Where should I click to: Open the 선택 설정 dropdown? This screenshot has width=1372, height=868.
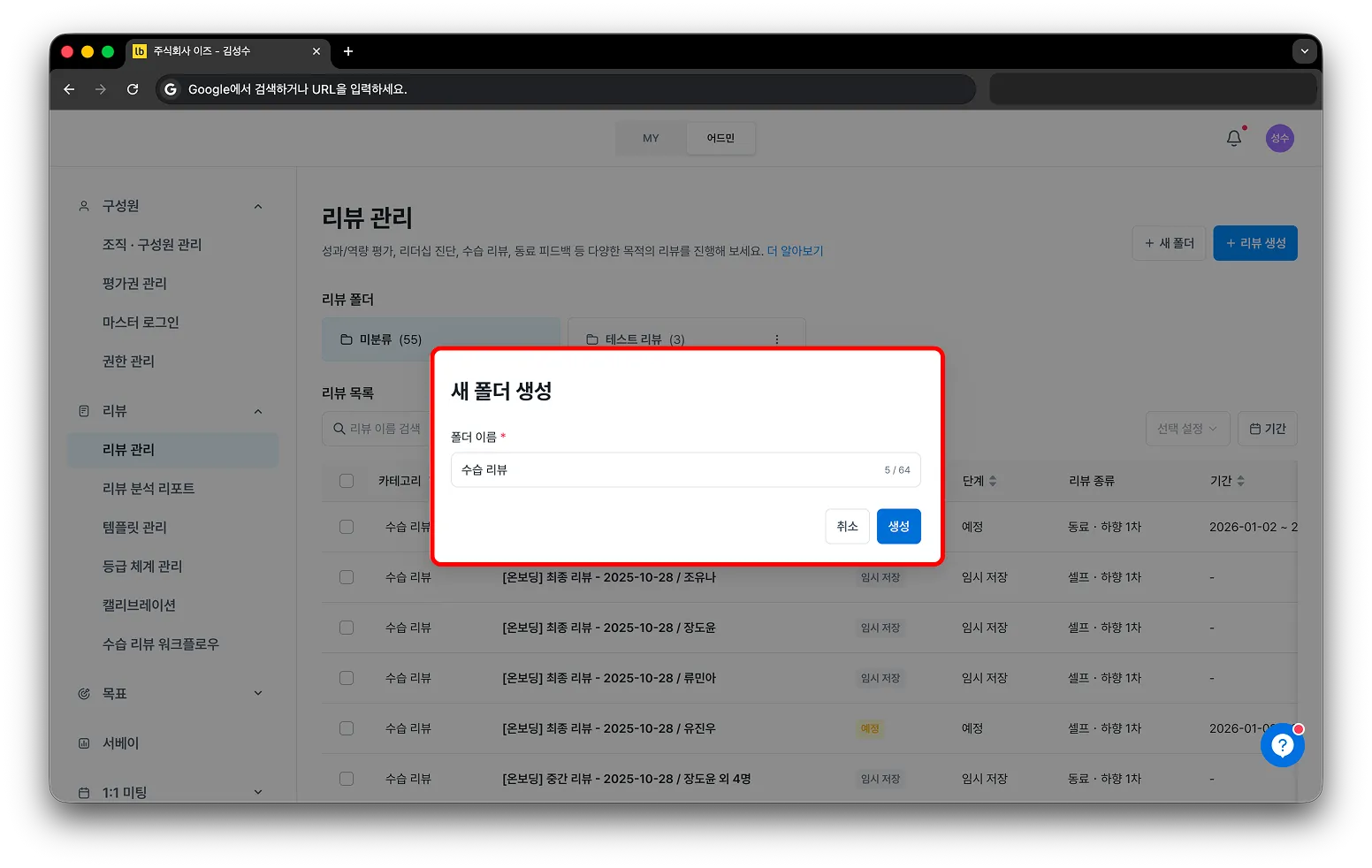tap(1187, 429)
